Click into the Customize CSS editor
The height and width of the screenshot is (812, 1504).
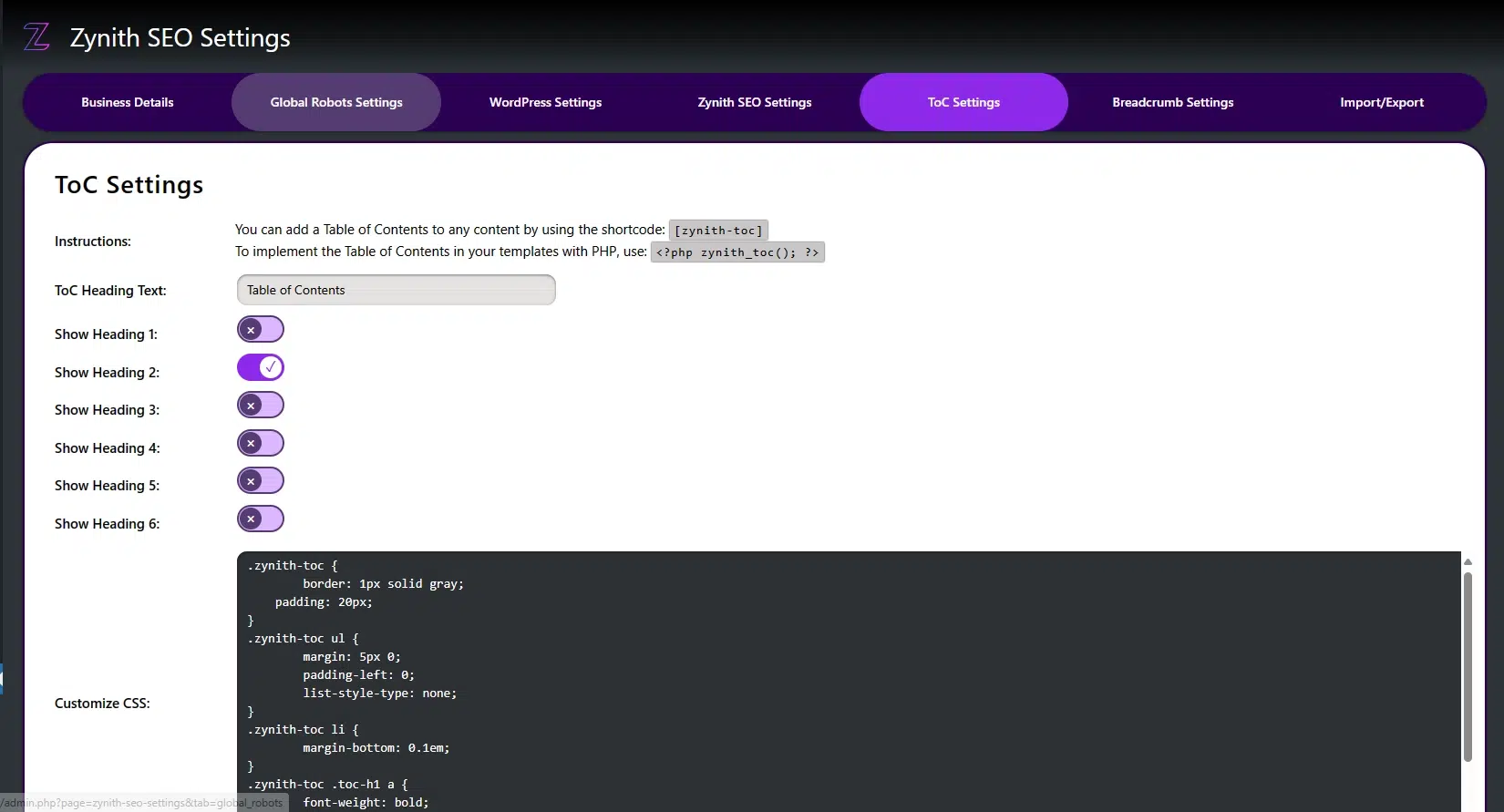pyautogui.click(x=848, y=682)
